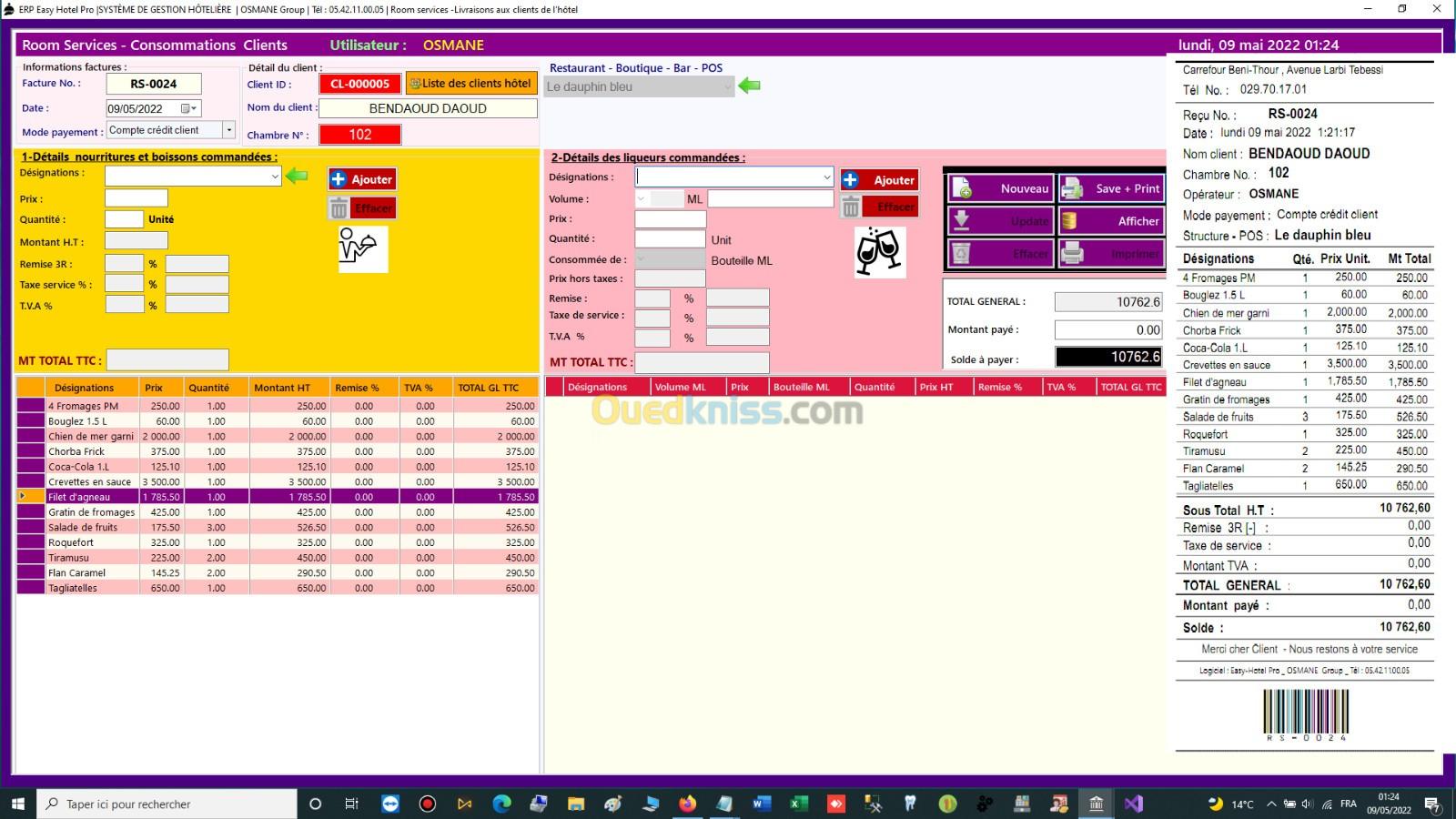
Task: Select the Bouglez 1.5 L row
Action: (278, 421)
